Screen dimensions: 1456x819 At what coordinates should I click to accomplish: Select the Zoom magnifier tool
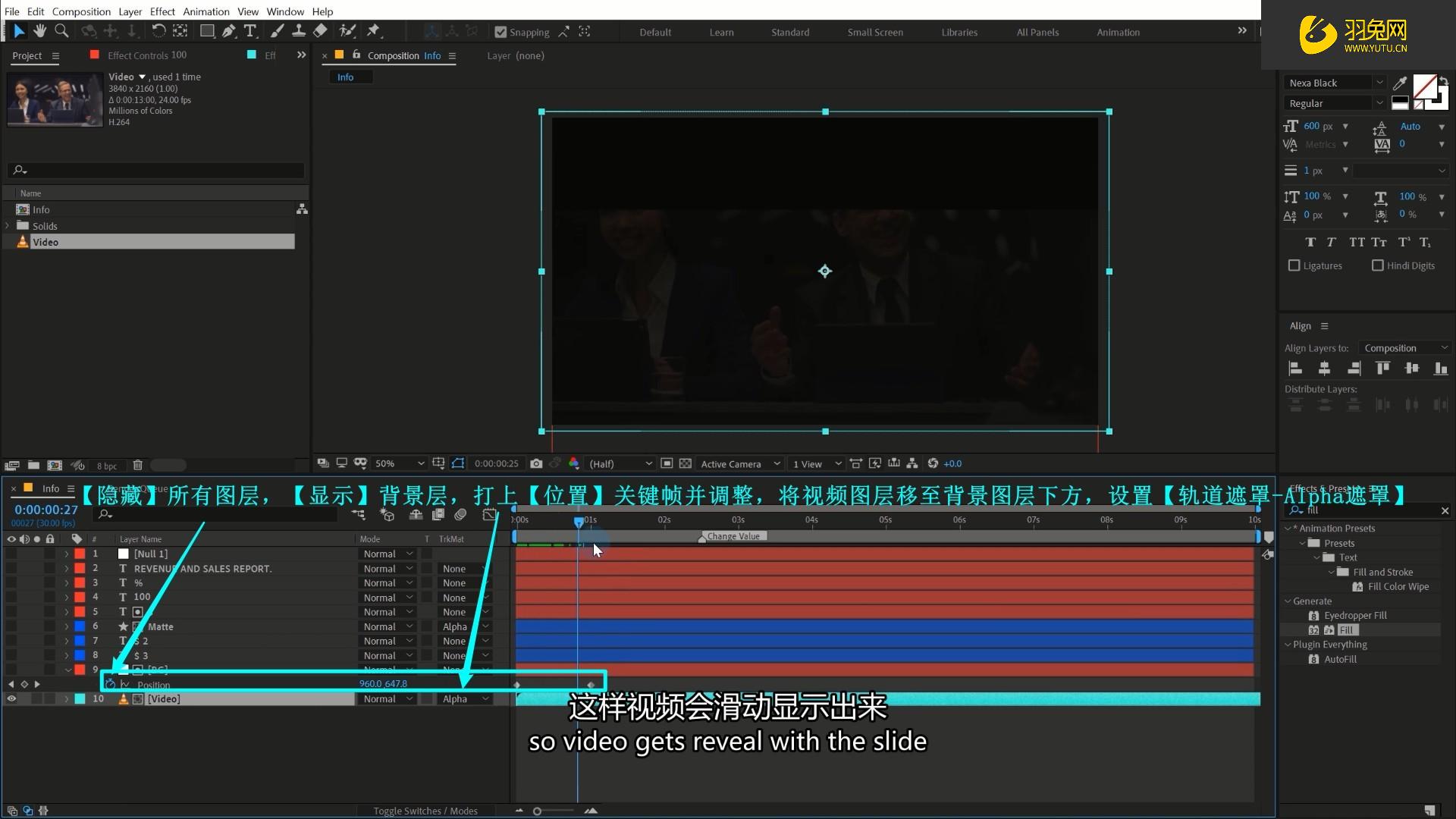coord(61,30)
